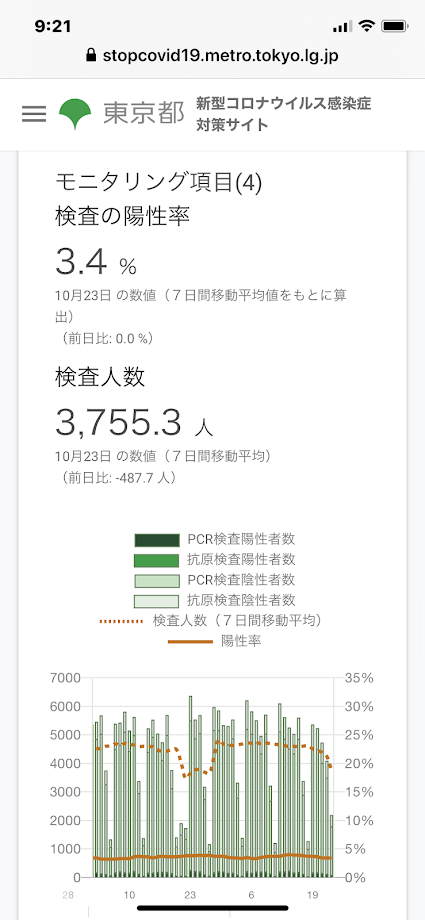Toggle 陽性率 solid line legend

[x=214, y=641]
